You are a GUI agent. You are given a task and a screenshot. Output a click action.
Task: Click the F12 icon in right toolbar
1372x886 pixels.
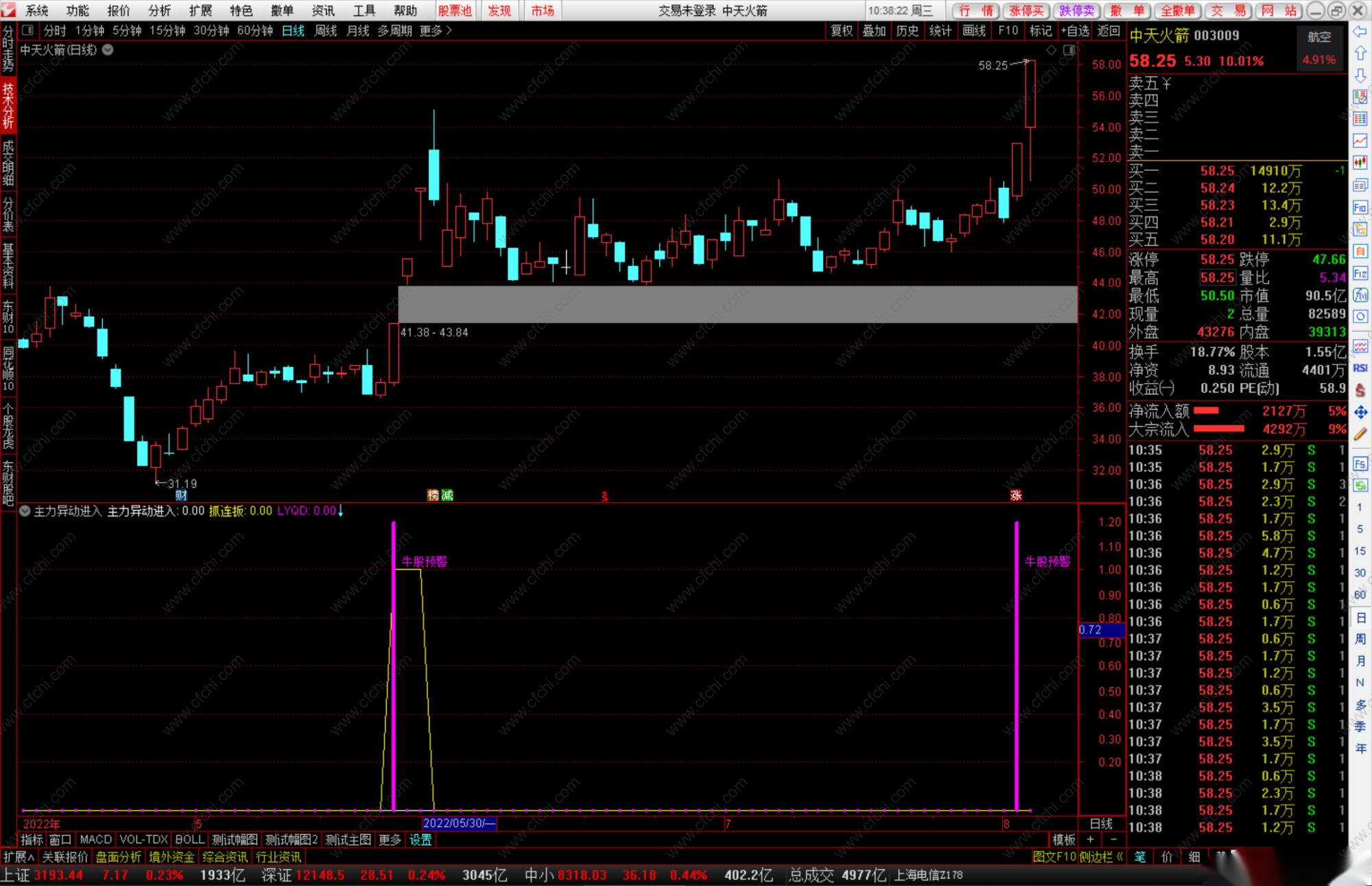(1360, 274)
